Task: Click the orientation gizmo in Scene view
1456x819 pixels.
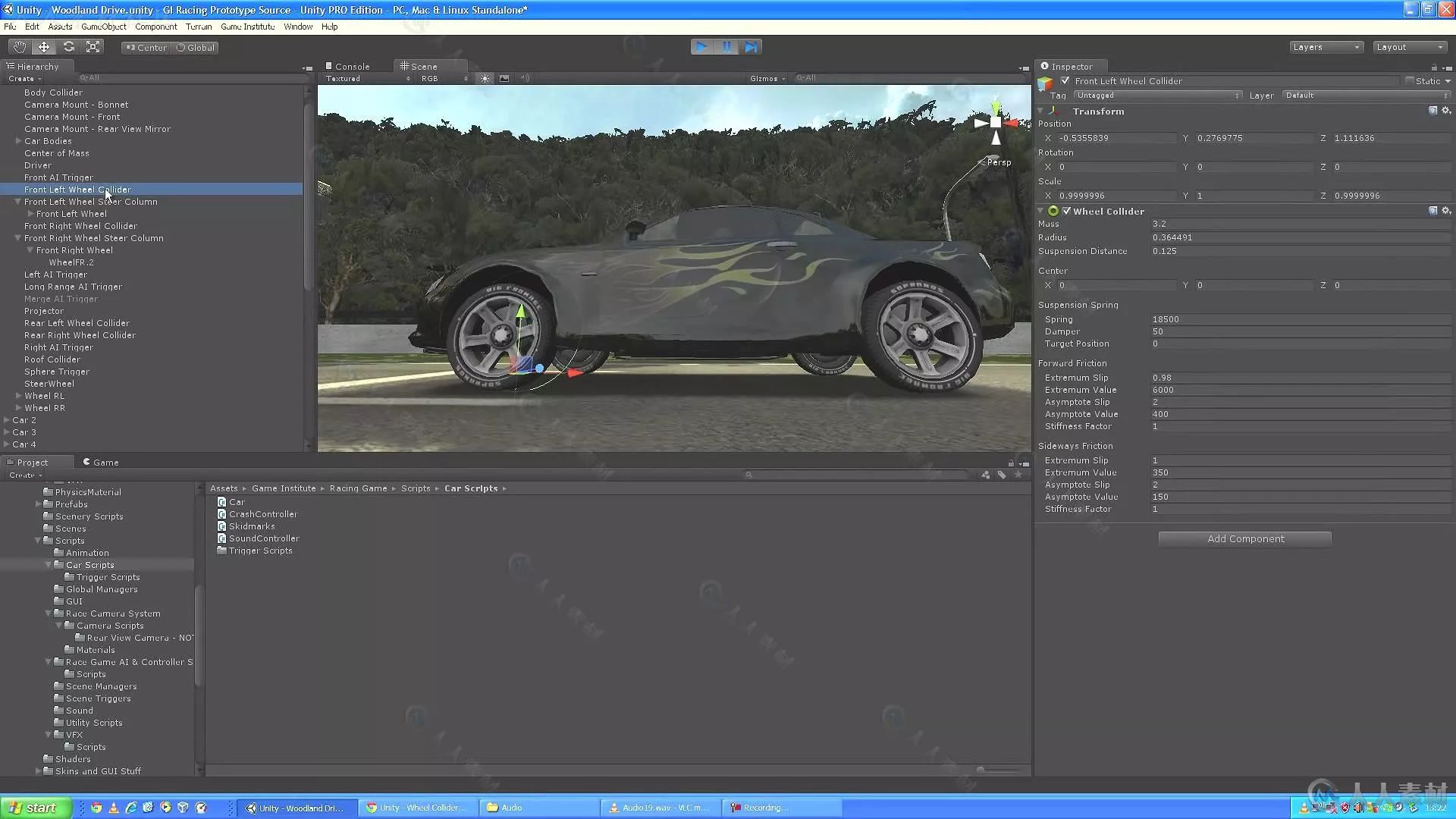Action: tap(996, 122)
